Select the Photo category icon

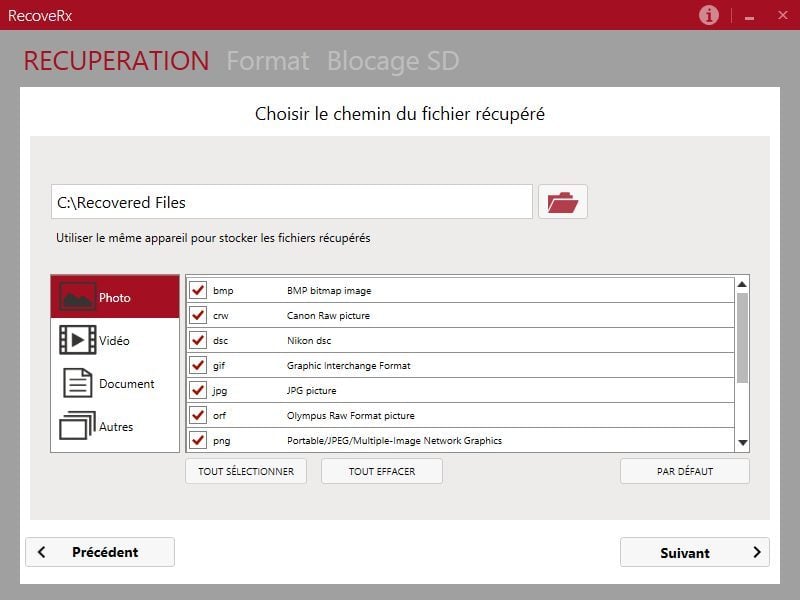pyautogui.click(x=77, y=297)
